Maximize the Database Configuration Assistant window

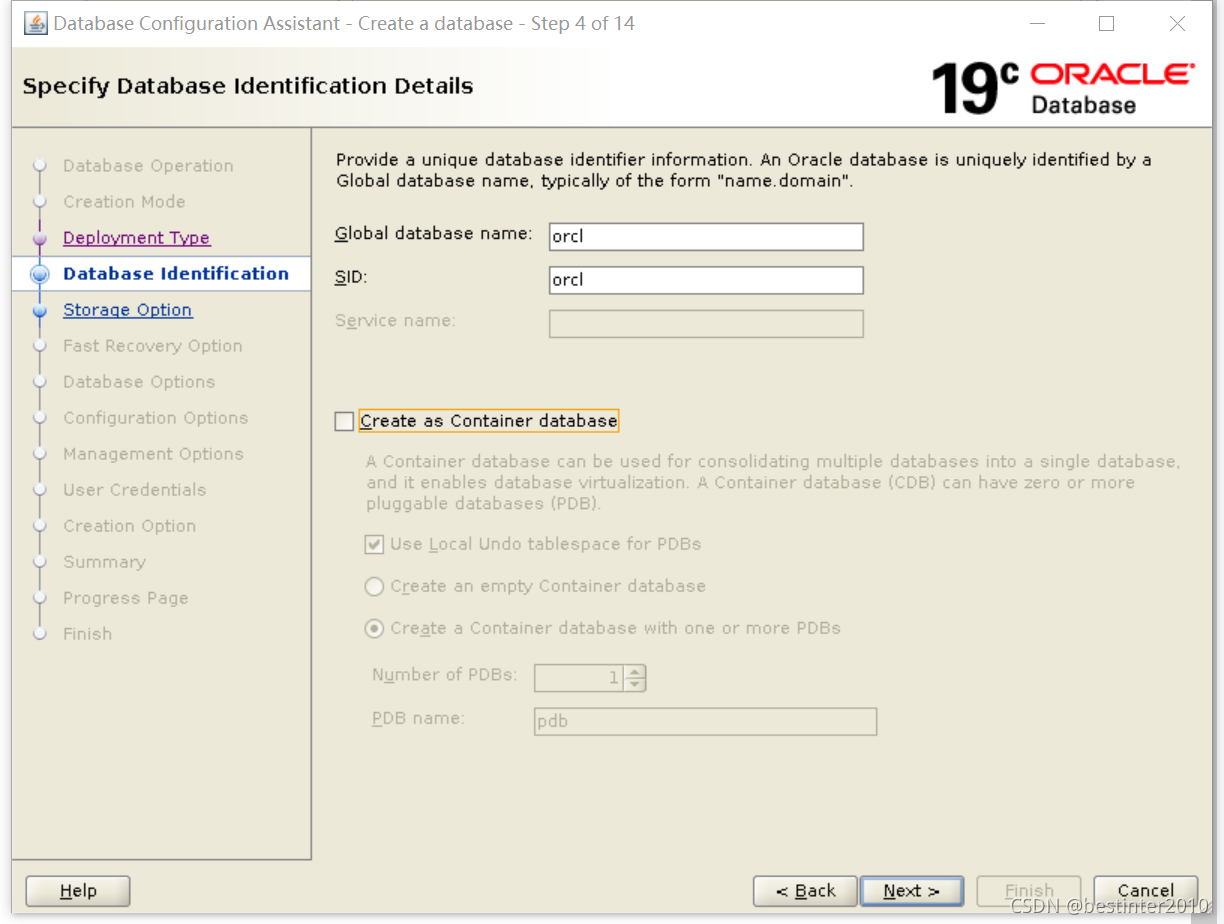1106,24
